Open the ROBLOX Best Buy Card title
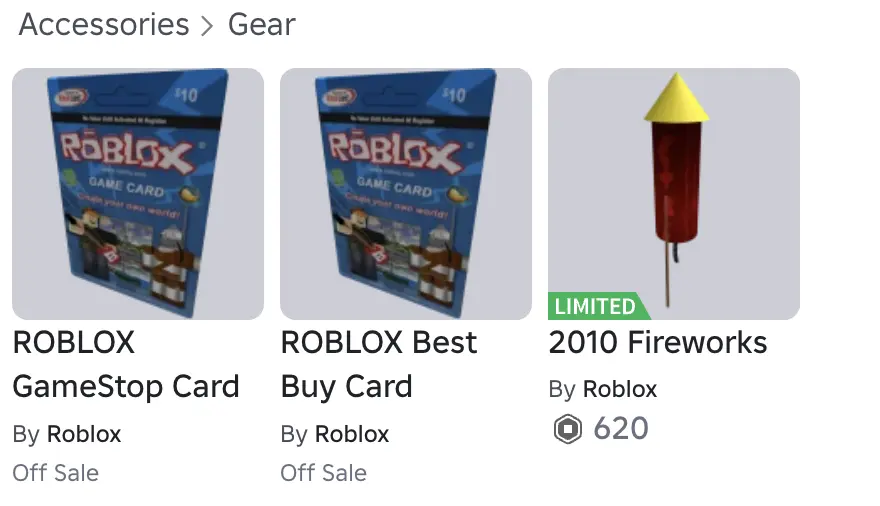Viewport: 880px width, 506px height. 379,365
